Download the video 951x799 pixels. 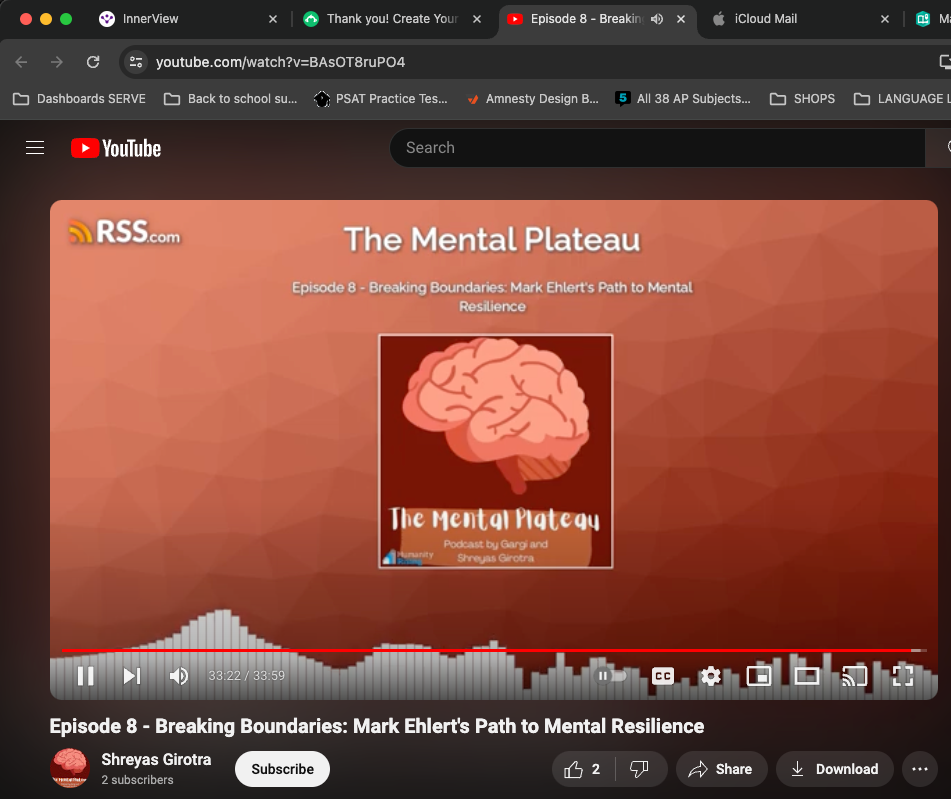click(x=835, y=769)
